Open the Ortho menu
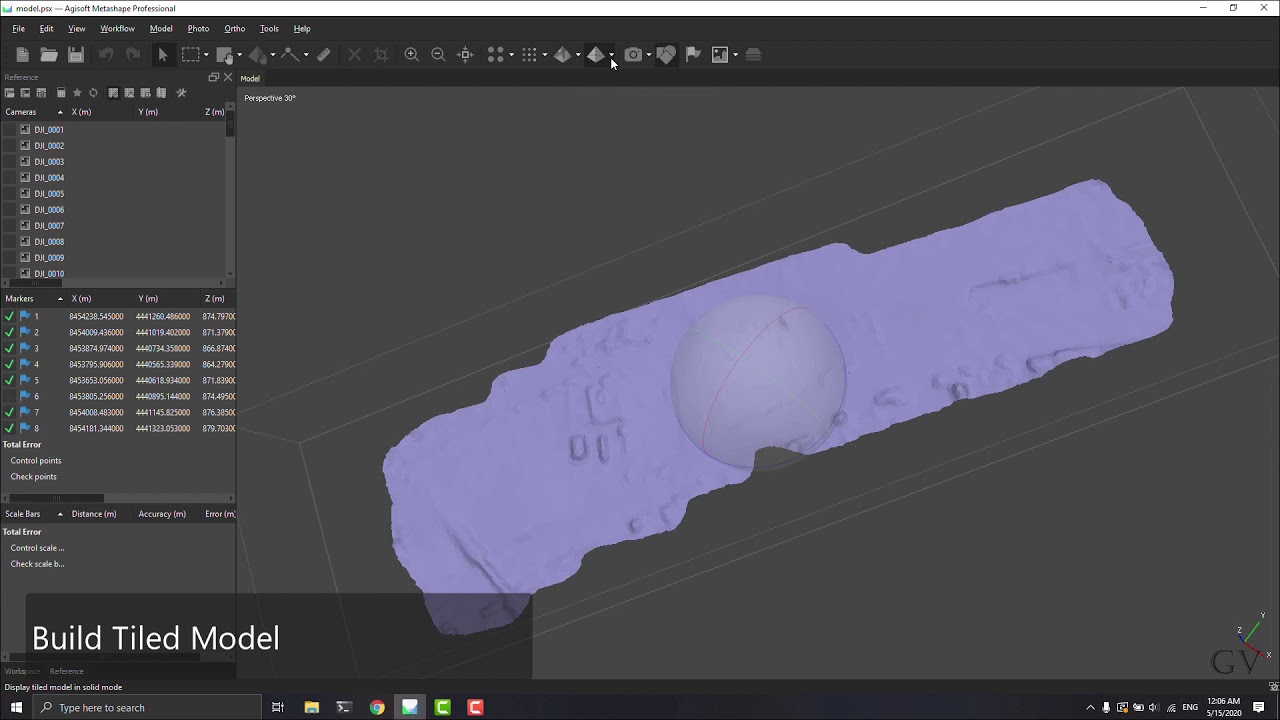Viewport: 1280px width, 720px height. tap(234, 28)
